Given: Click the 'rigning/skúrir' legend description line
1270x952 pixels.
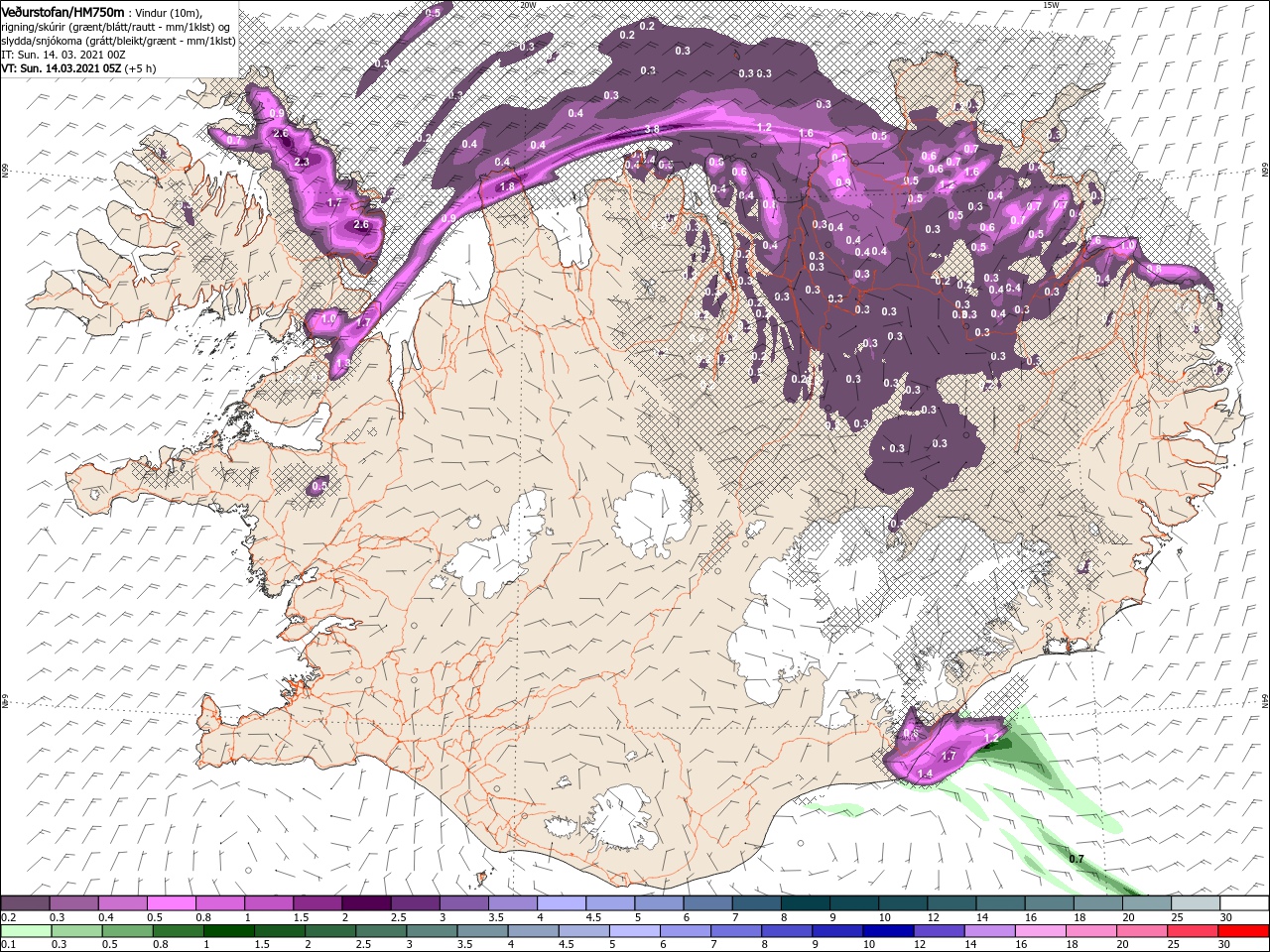Looking at the screenshot, I should point(115,26).
